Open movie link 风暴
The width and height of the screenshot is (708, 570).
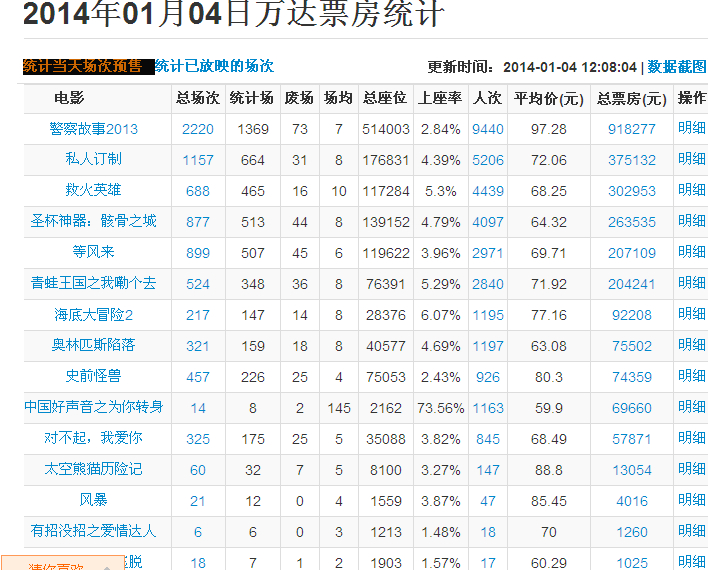coord(93,500)
